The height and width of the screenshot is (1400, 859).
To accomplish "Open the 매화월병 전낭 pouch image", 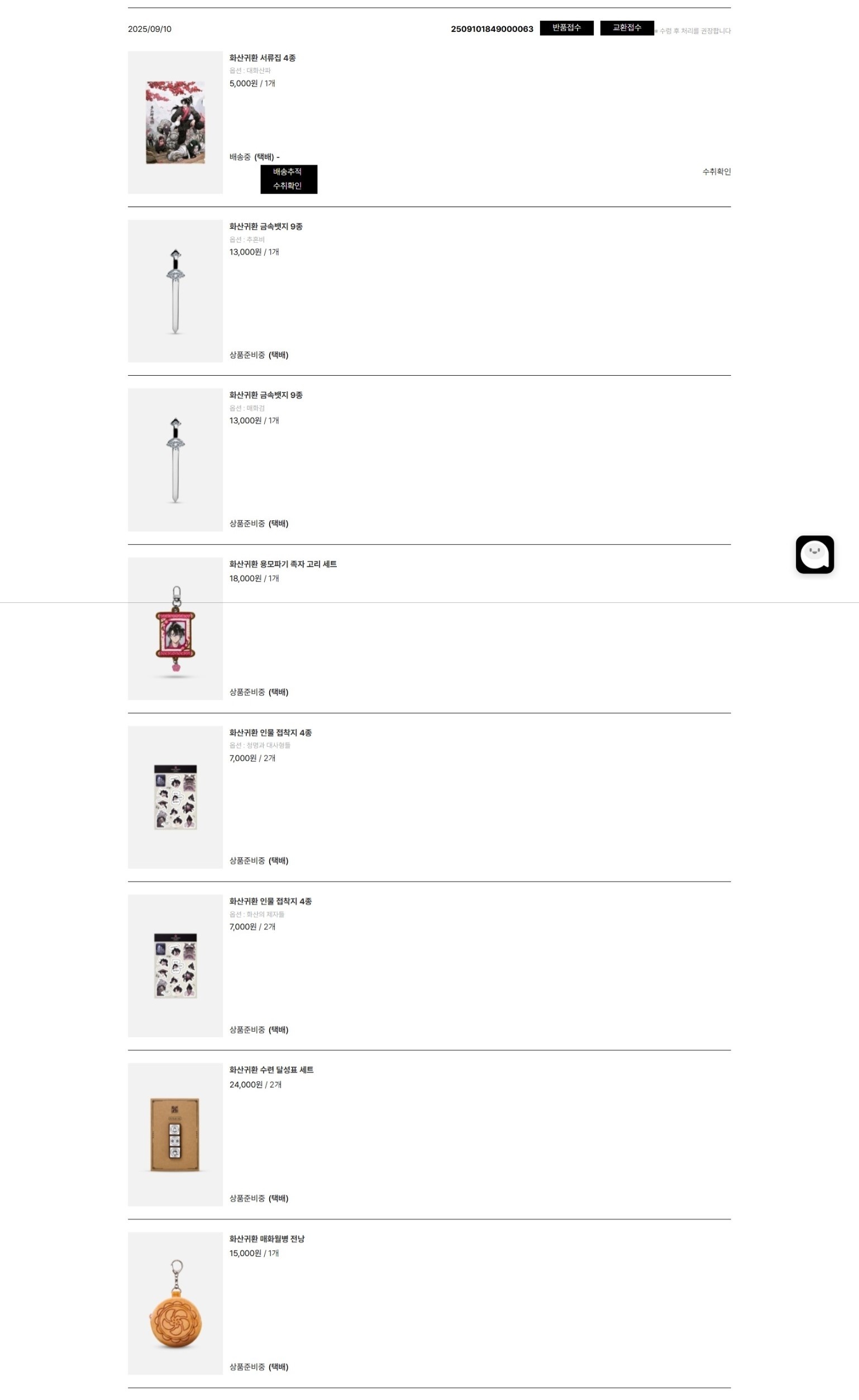I will 175,1303.
